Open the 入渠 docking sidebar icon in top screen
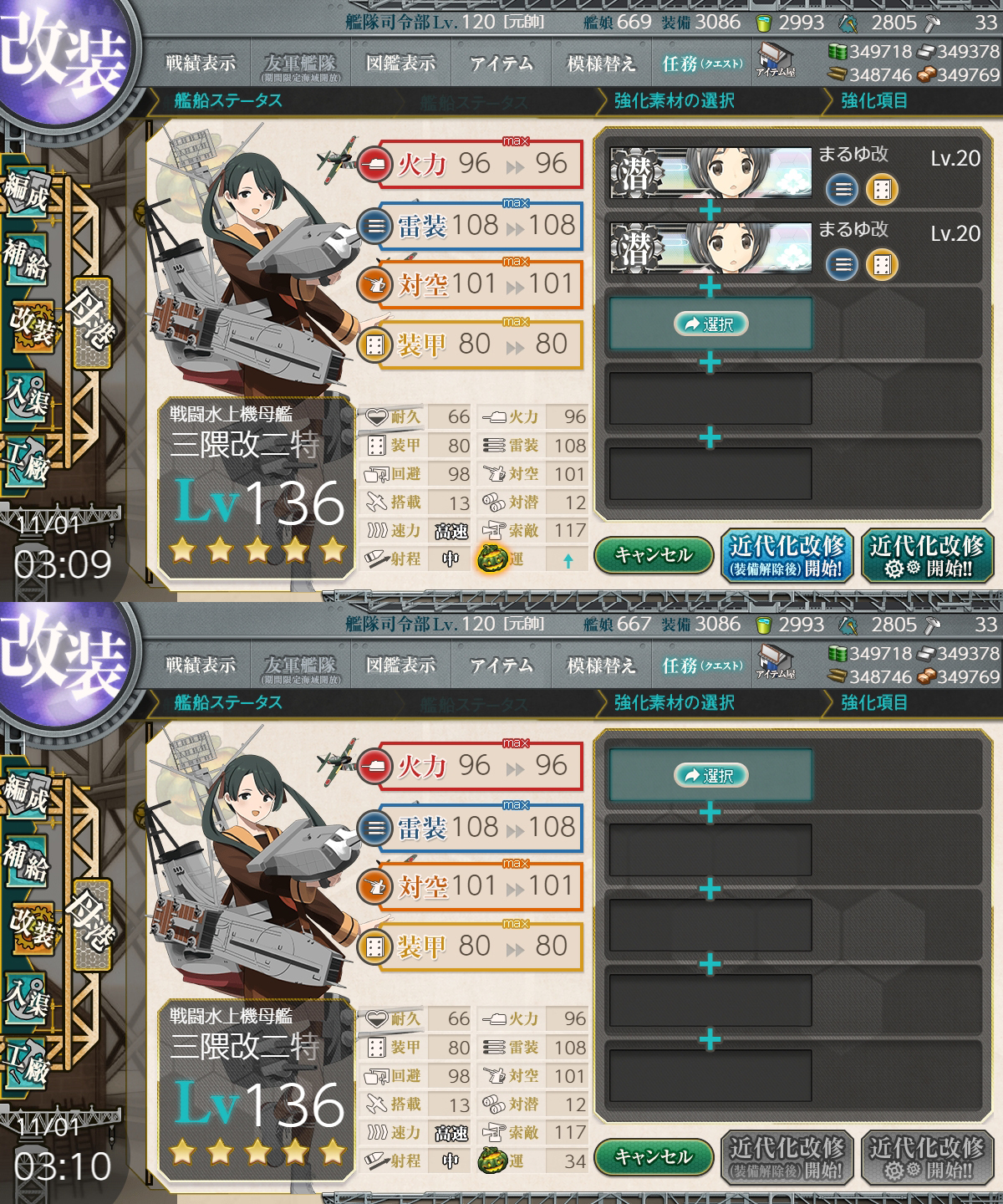The image size is (1003, 1204). pyautogui.click(x=25, y=395)
